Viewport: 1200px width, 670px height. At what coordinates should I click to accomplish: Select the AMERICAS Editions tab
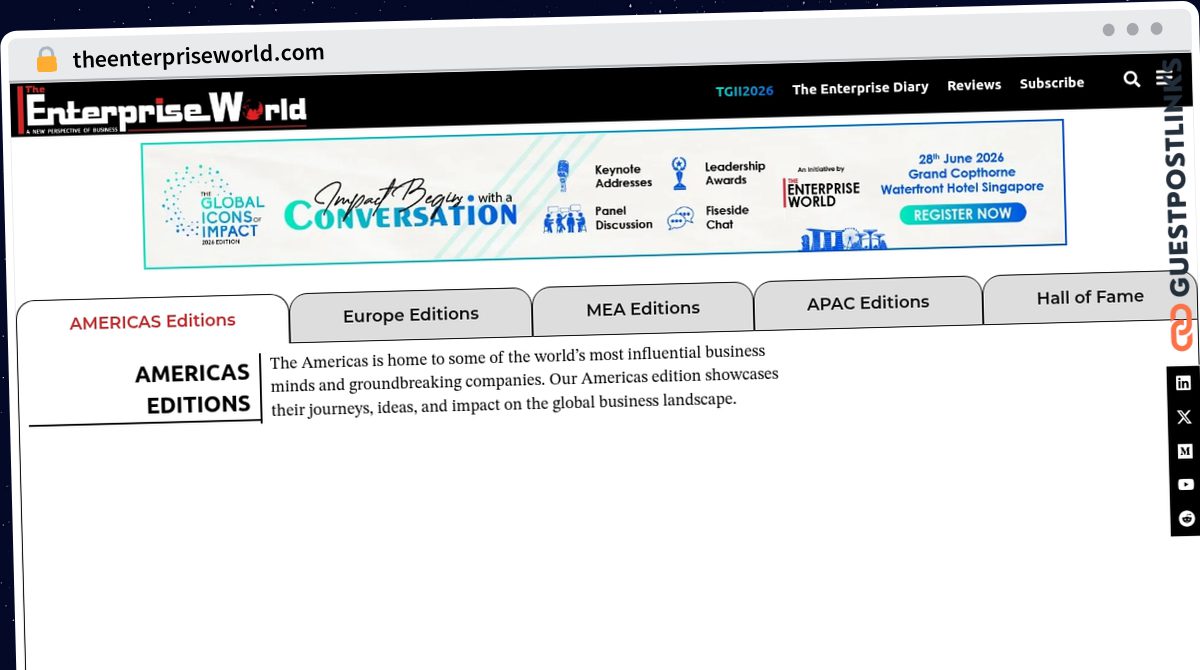[153, 322]
